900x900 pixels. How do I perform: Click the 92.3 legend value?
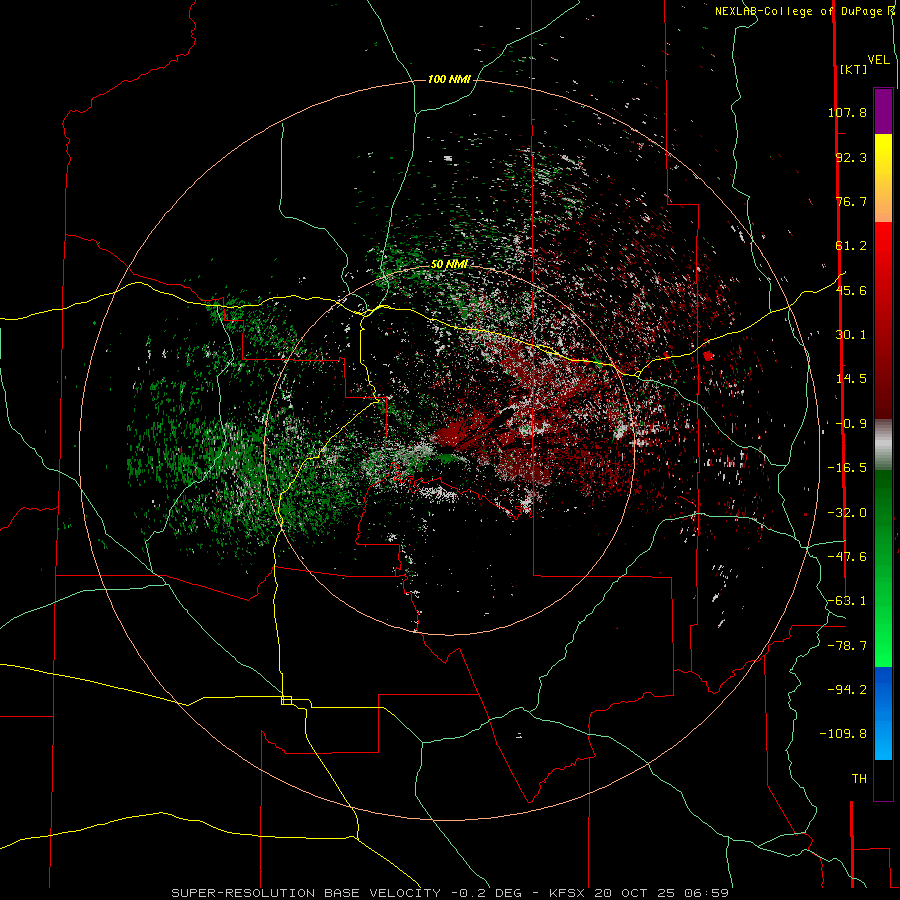(851, 157)
